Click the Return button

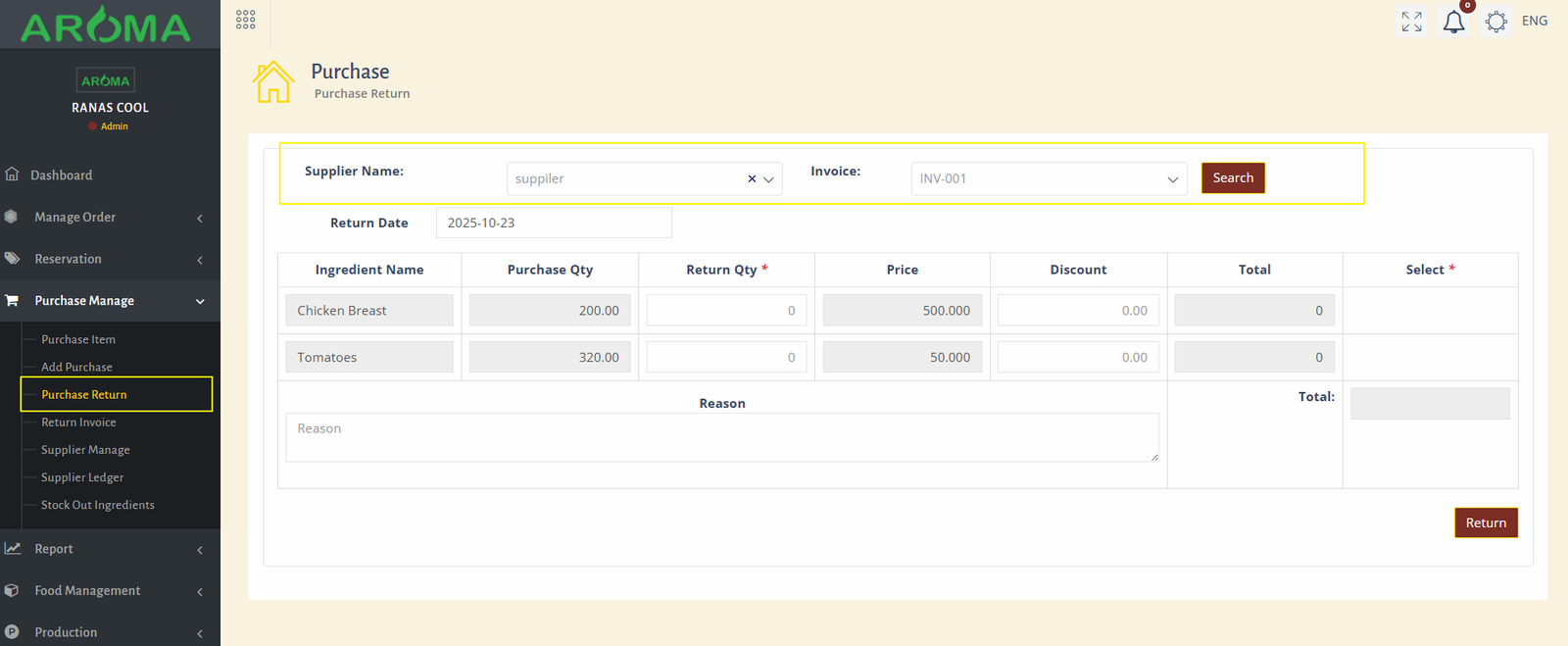(x=1486, y=522)
